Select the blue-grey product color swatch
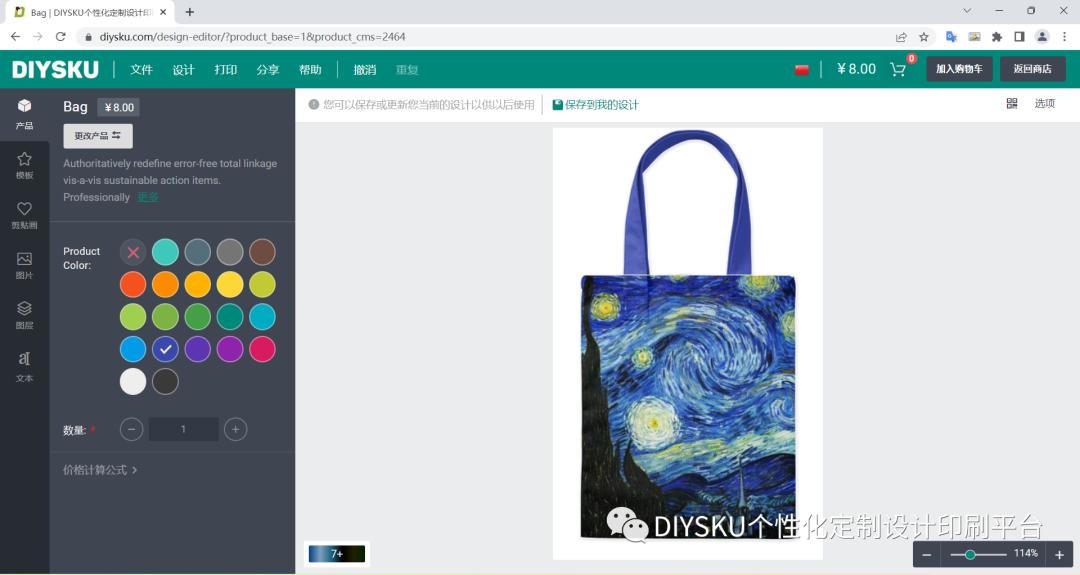The image size is (1080, 575). [198, 252]
